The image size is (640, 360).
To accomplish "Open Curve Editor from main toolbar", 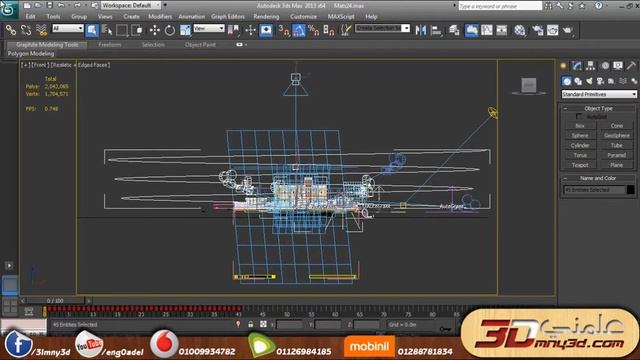I will (487, 30).
